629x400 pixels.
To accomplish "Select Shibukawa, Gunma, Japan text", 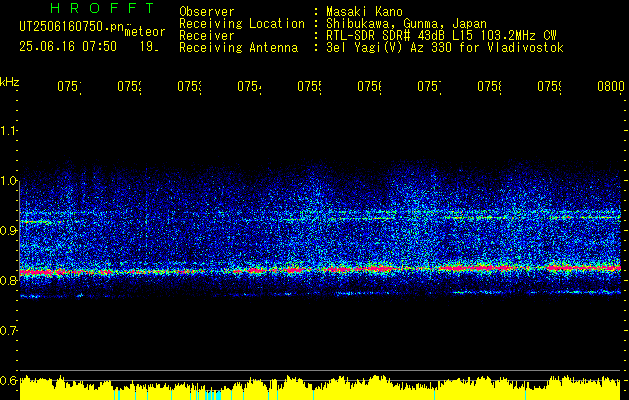I will click(406, 24).
